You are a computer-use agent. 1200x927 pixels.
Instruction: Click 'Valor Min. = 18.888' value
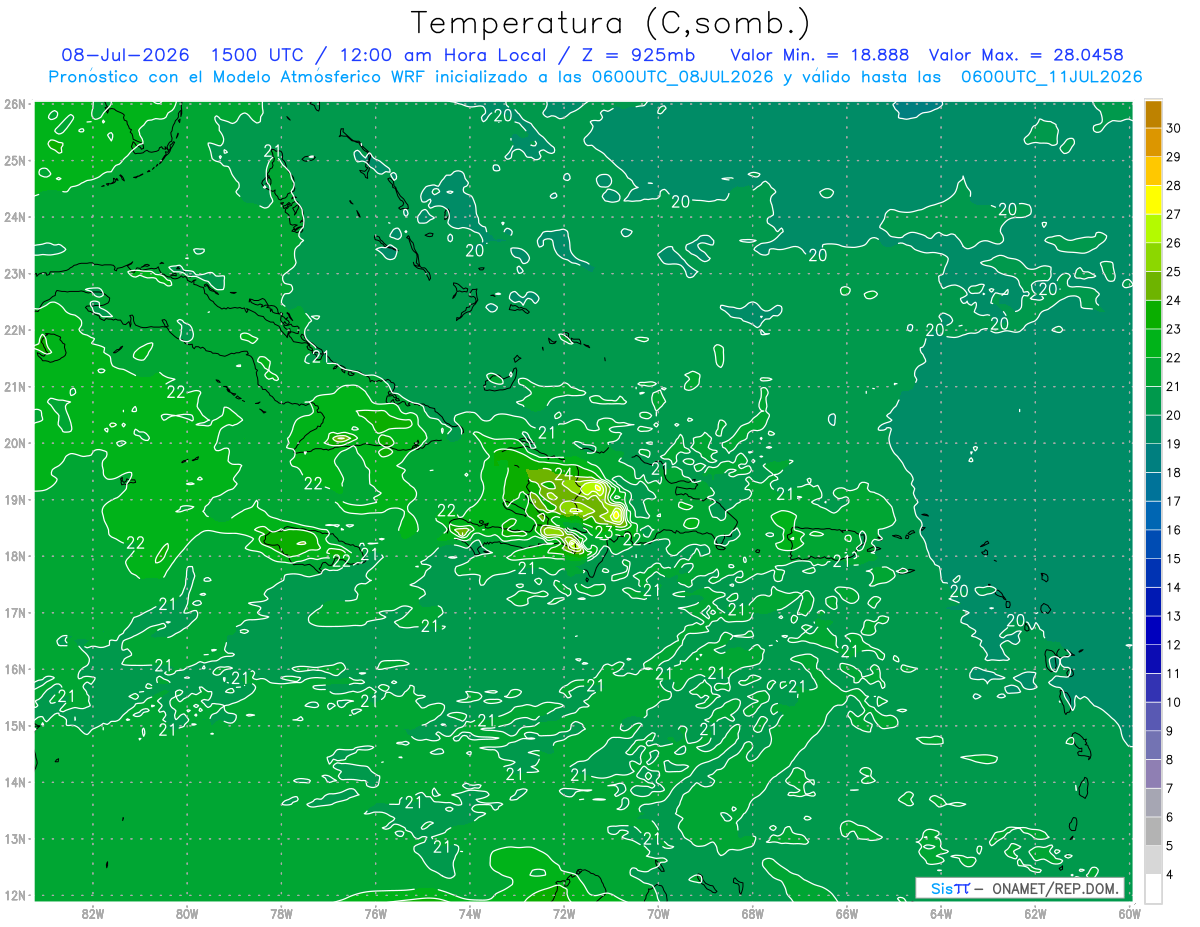point(819,55)
